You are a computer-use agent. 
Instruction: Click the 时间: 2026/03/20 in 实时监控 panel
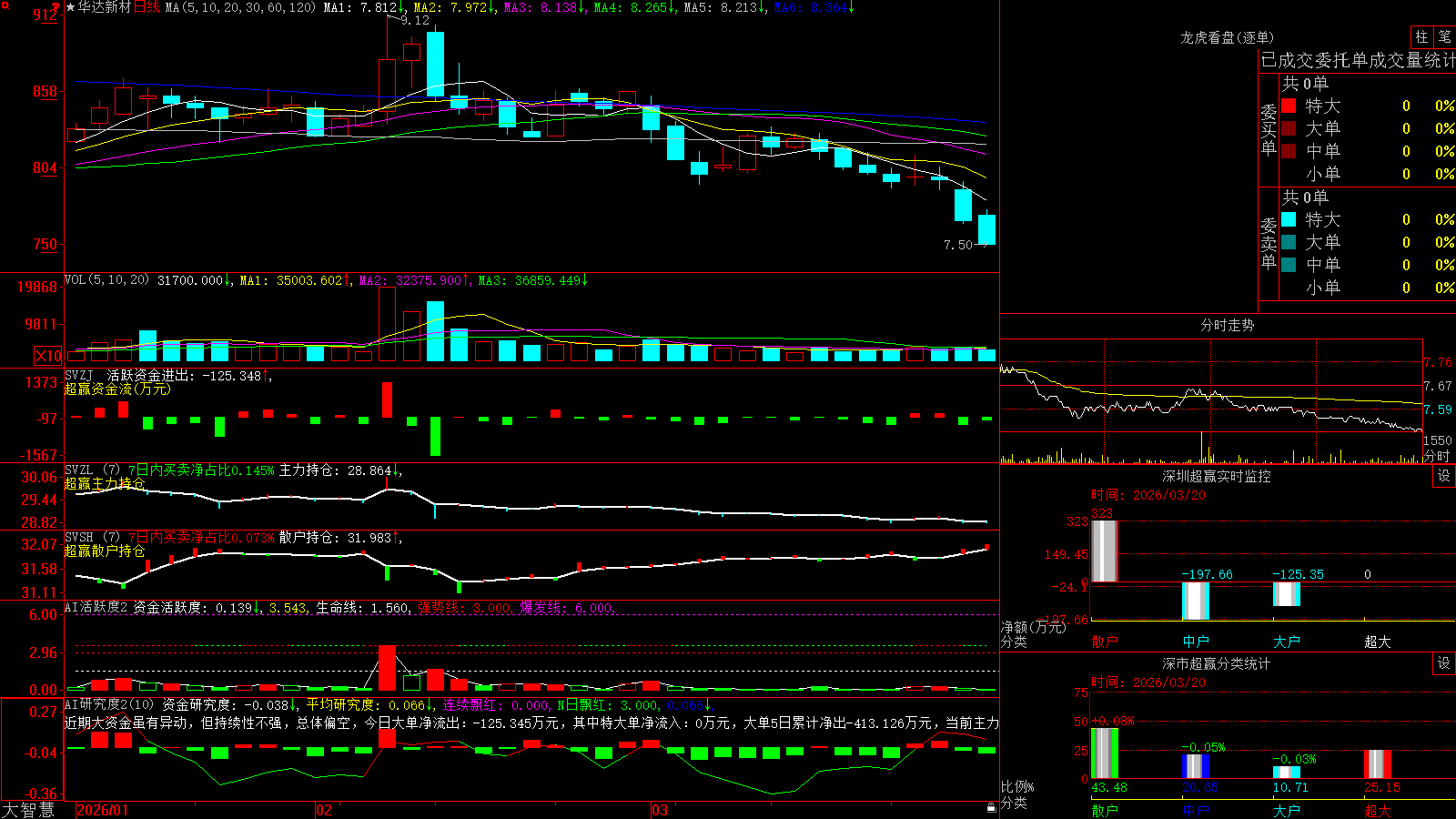1148,495
